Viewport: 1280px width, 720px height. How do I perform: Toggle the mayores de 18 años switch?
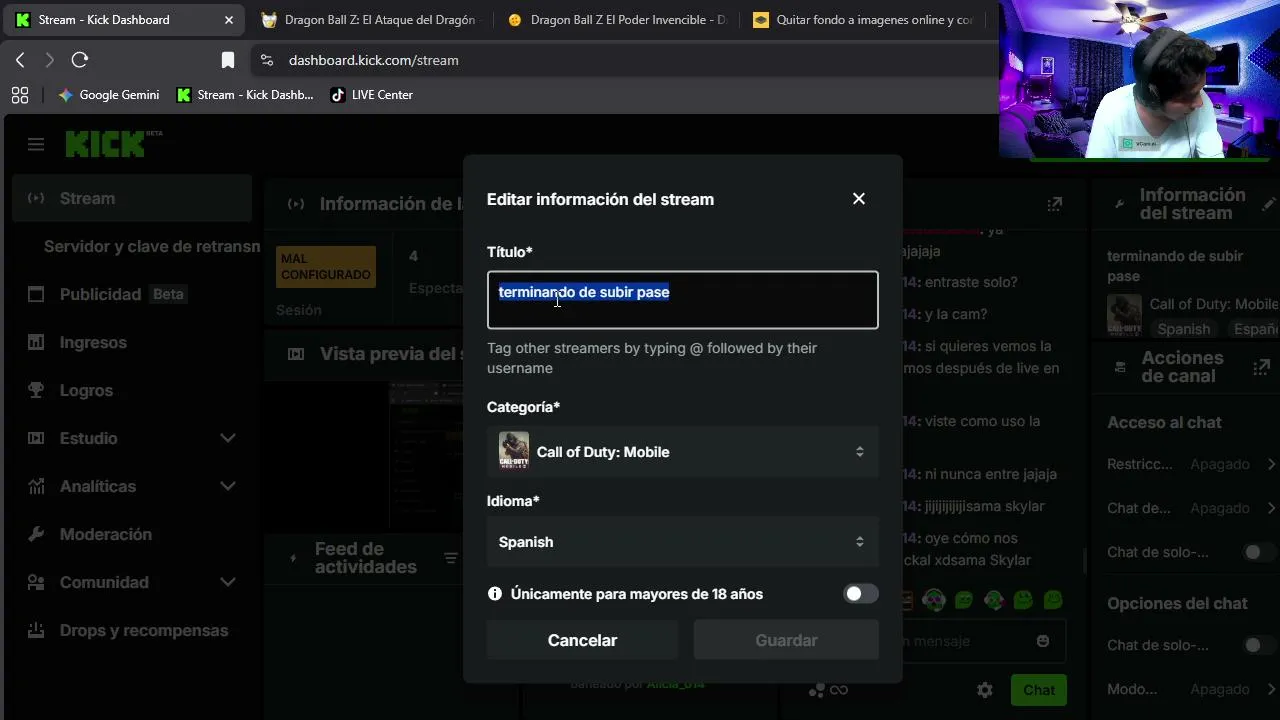pyautogui.click(x=860, y=594)
